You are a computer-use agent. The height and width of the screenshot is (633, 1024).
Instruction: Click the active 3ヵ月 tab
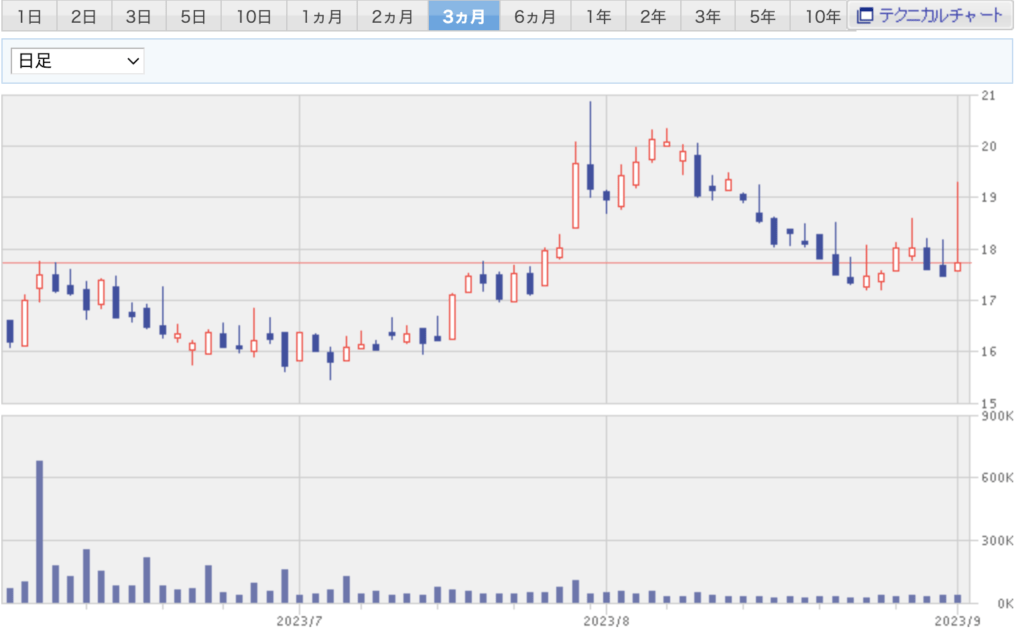pos(464,16)
